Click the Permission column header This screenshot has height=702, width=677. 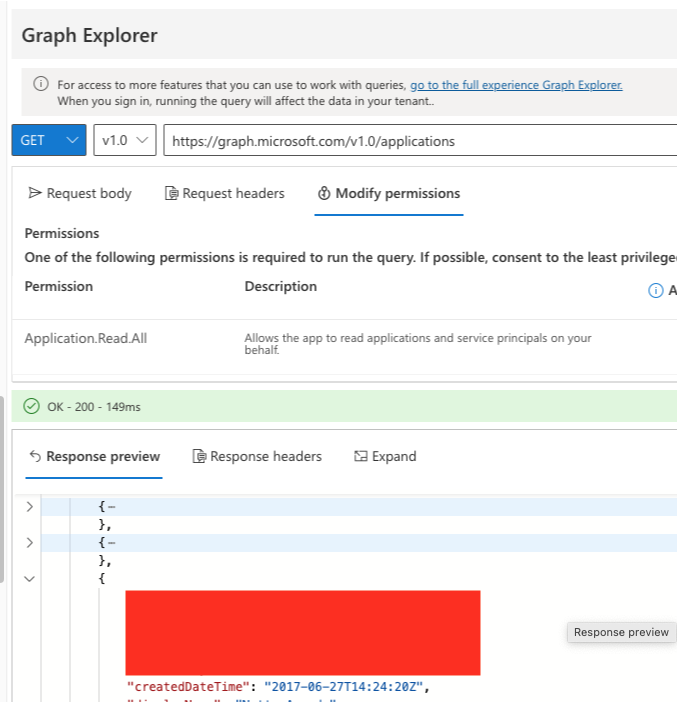click(59, 287)
